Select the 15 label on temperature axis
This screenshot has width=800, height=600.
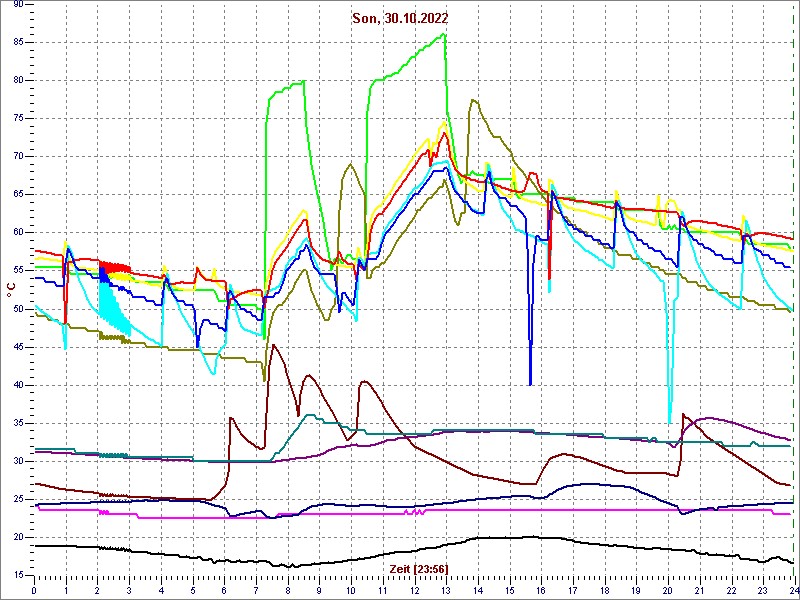(x=18, y=576)
